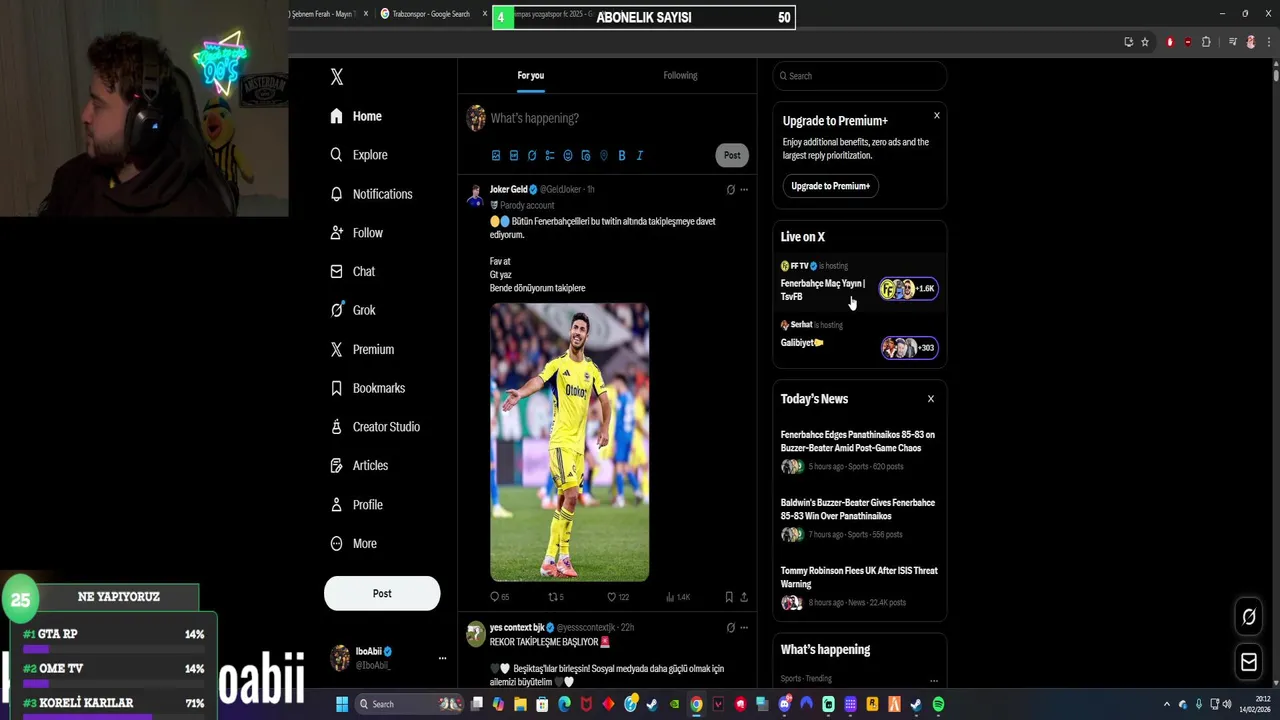
Task: Click the gray Post button in composer
Action: 732,155
